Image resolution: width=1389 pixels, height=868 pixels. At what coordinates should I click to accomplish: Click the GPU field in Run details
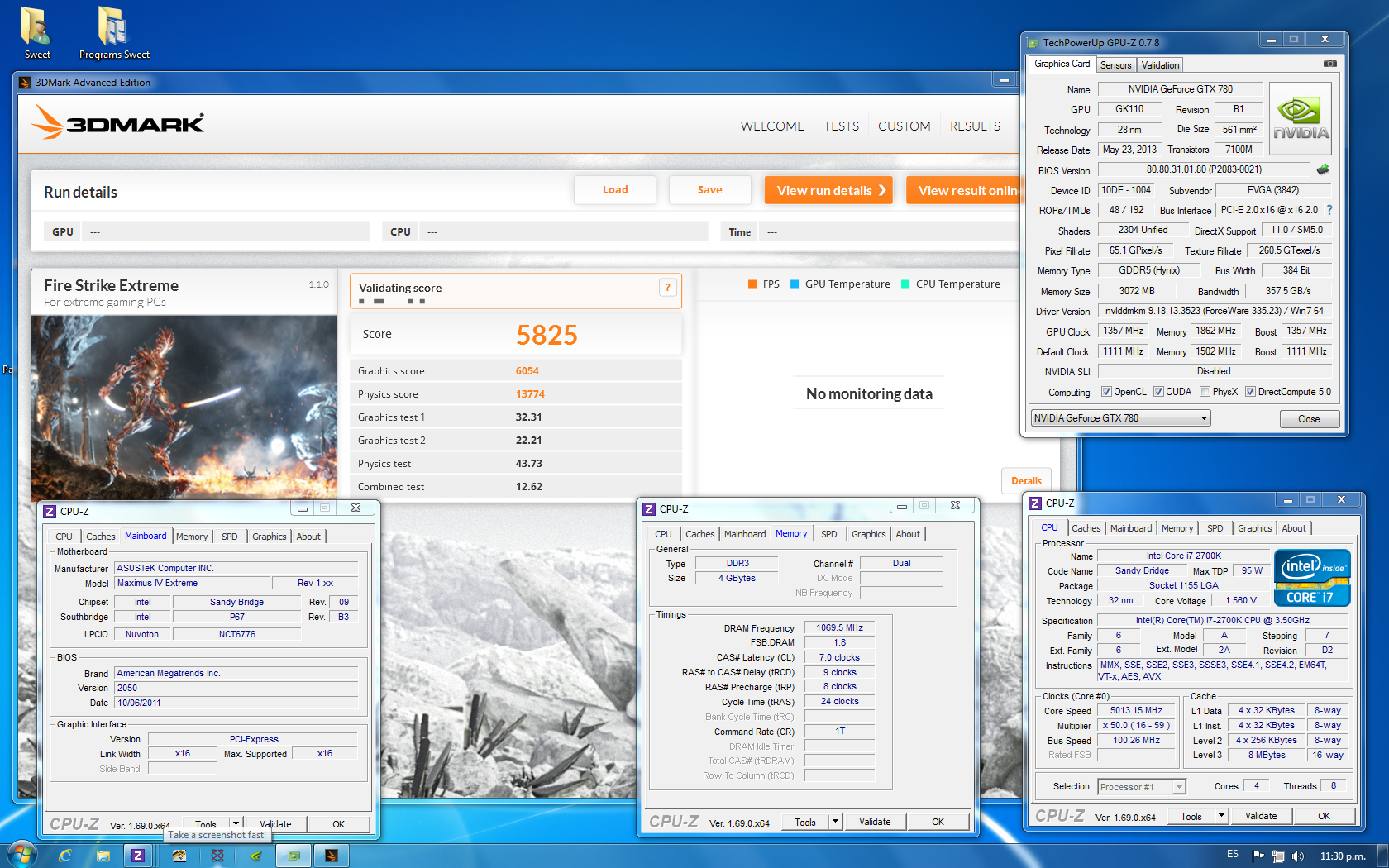[227, 231]
